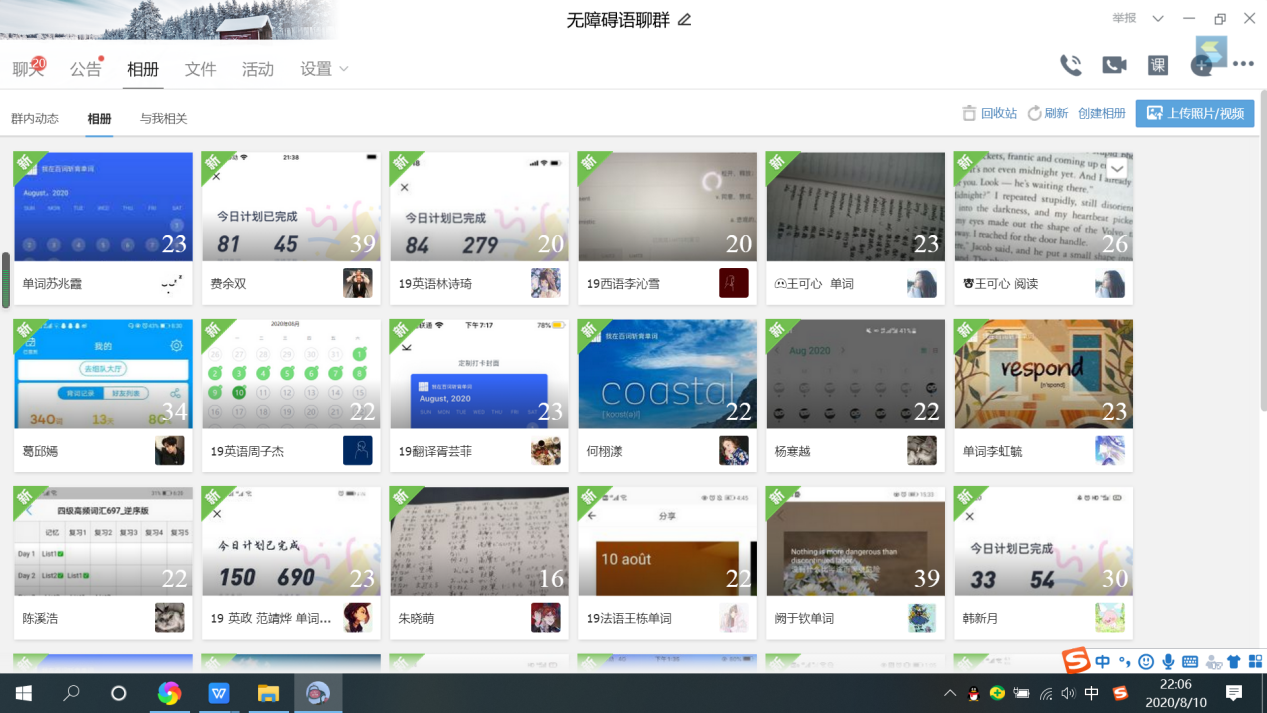This screenshot has width=1267, height=713.
Task: Select the 与我相关 sub-tab
Action: pos(163,119)
